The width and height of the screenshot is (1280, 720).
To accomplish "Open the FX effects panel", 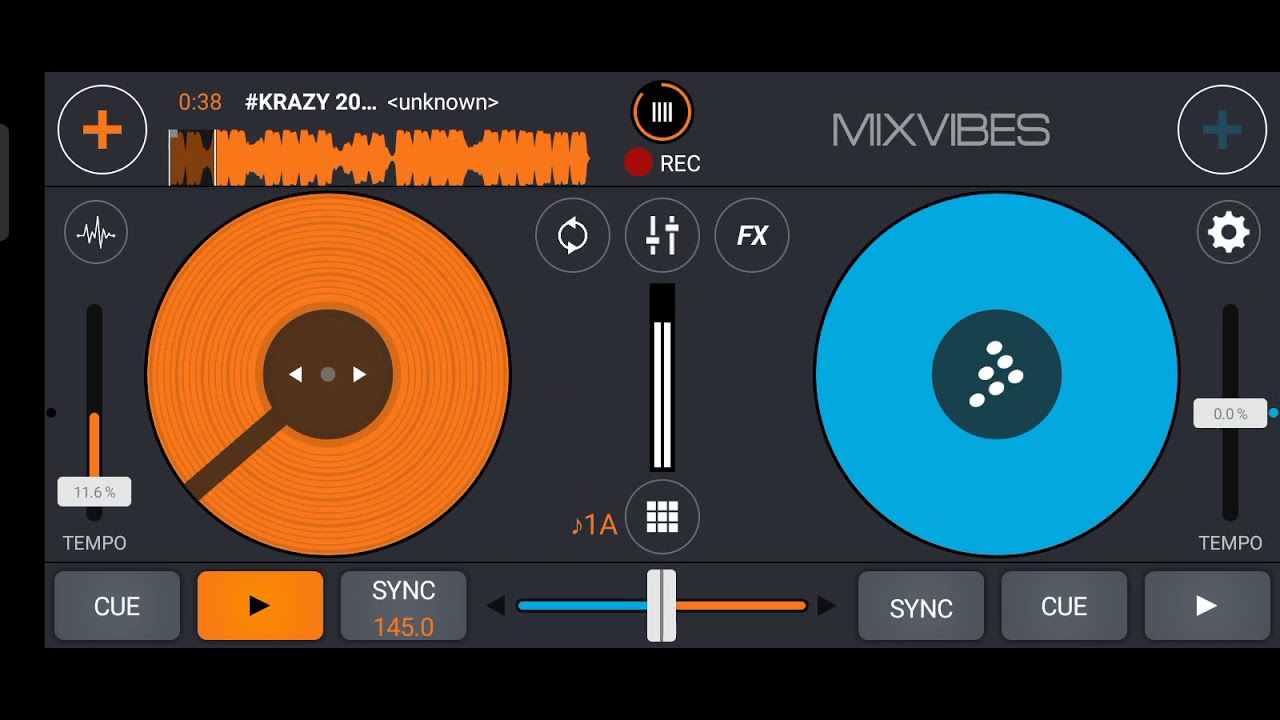I will (752, 236).
